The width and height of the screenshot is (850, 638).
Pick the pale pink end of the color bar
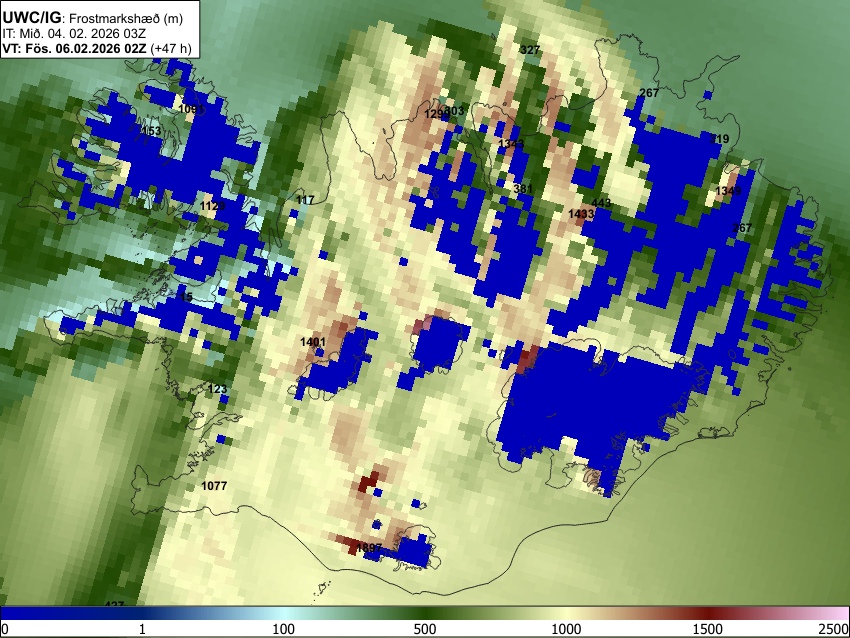pyautogui.click(x=838, y=613)
